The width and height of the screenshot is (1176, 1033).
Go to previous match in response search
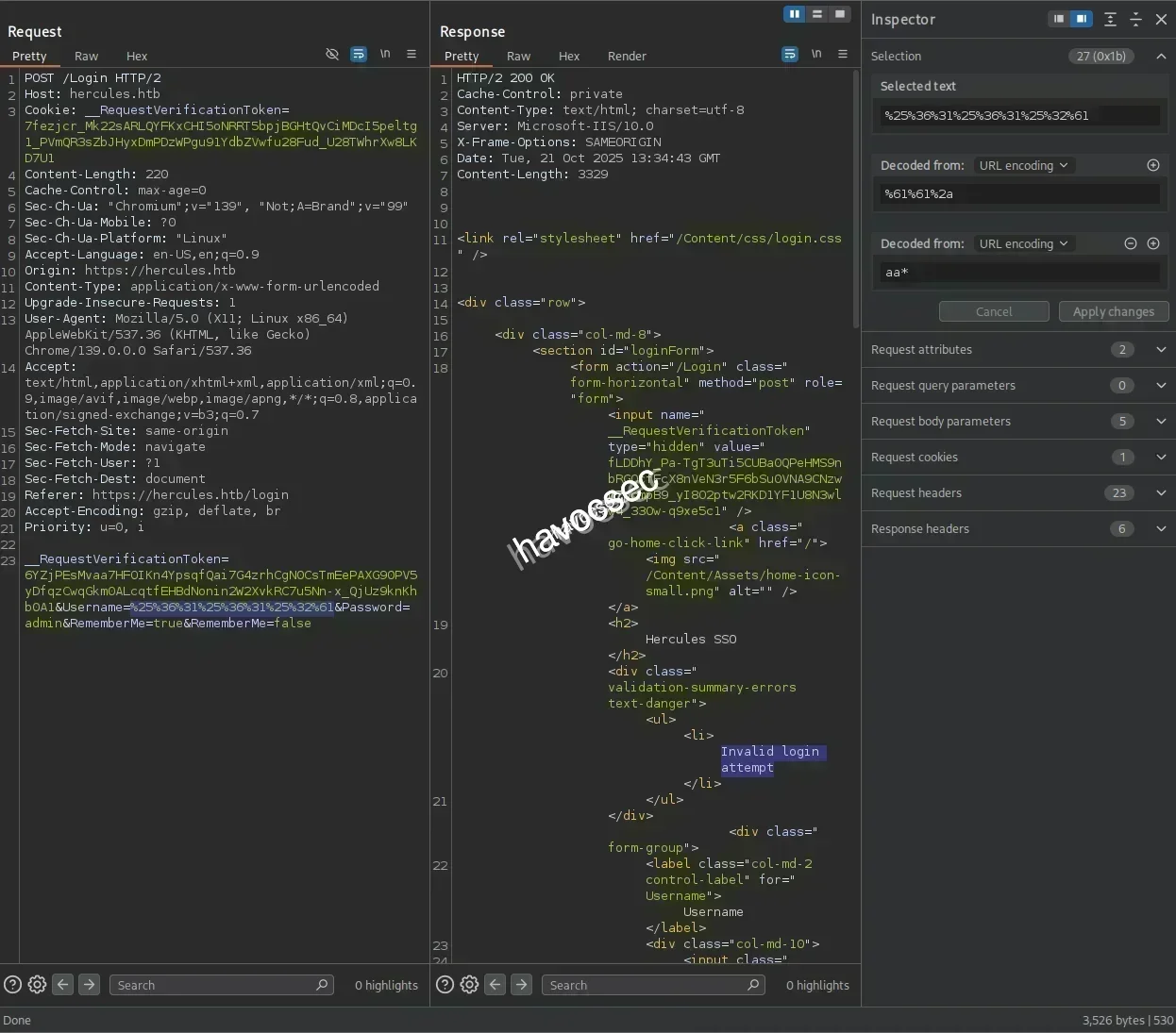tap(496, 985)
